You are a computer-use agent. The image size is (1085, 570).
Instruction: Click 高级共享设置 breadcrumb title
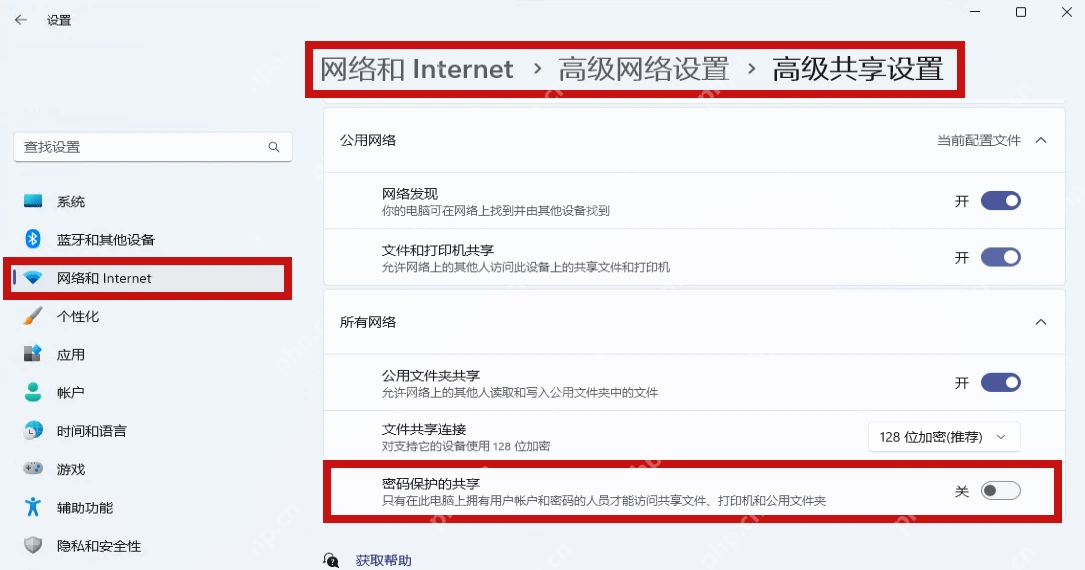click(858, 69)
